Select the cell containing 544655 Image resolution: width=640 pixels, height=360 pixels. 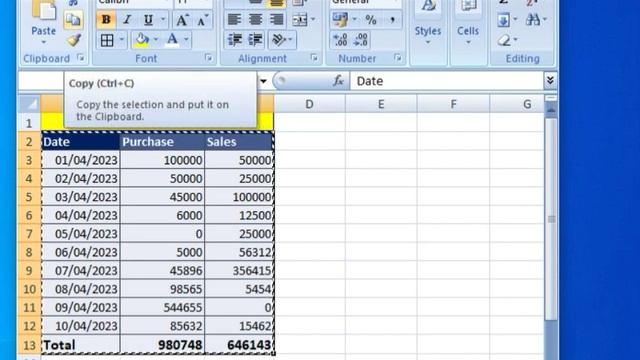(x=162, y=307)
